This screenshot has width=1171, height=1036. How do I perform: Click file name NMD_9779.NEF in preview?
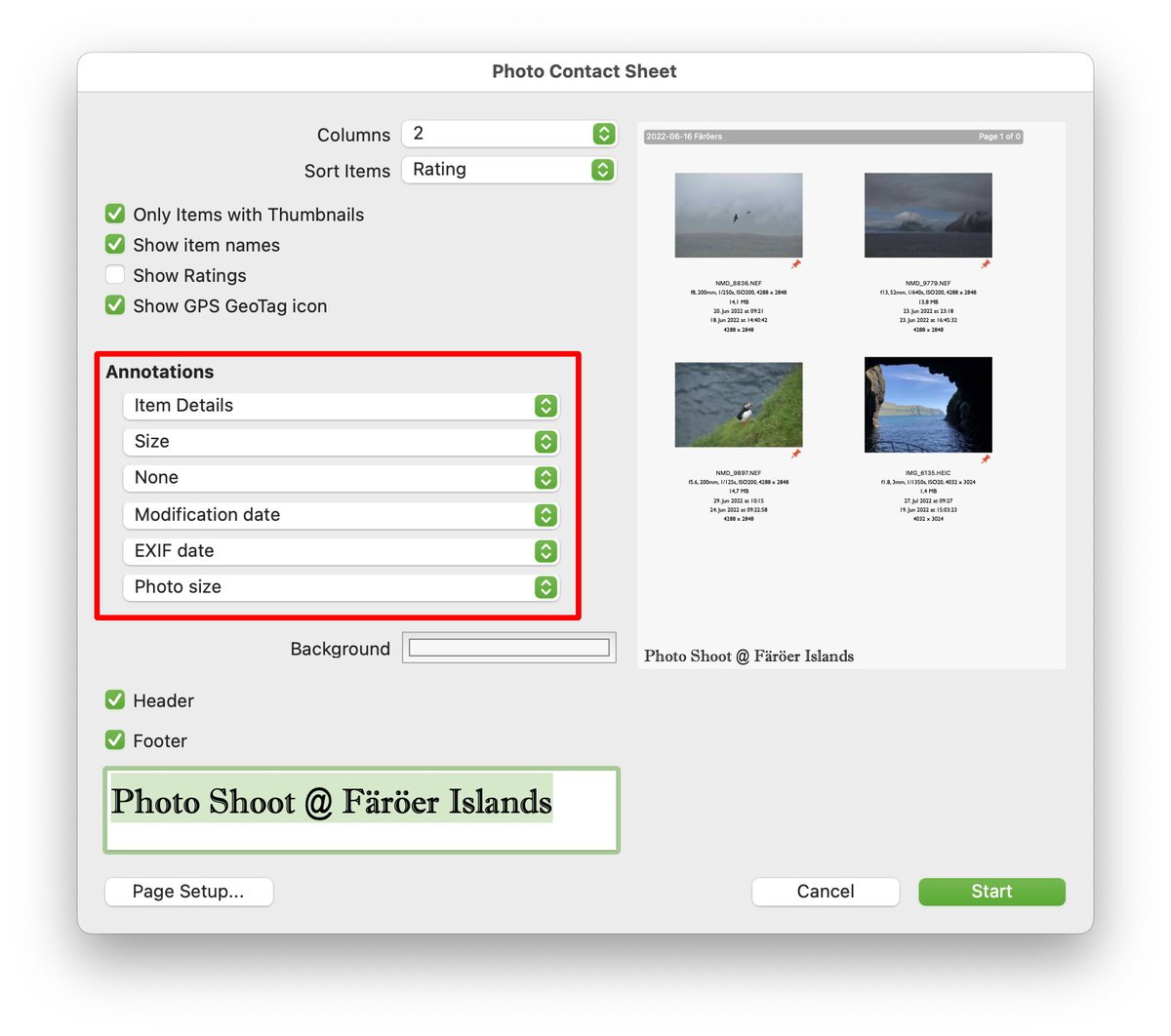click(x=928, y=283)
